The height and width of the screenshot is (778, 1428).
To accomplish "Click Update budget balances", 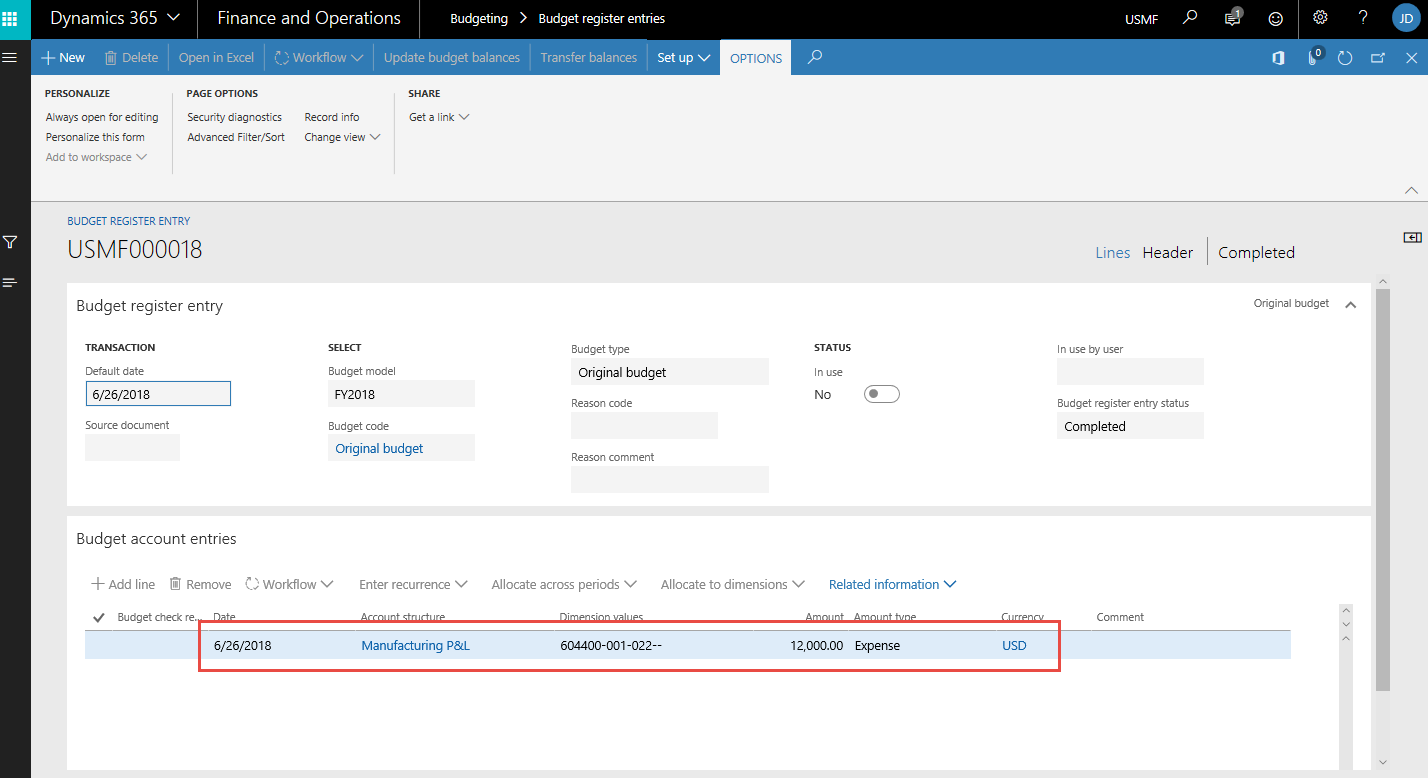I will (x=452, y=57).
